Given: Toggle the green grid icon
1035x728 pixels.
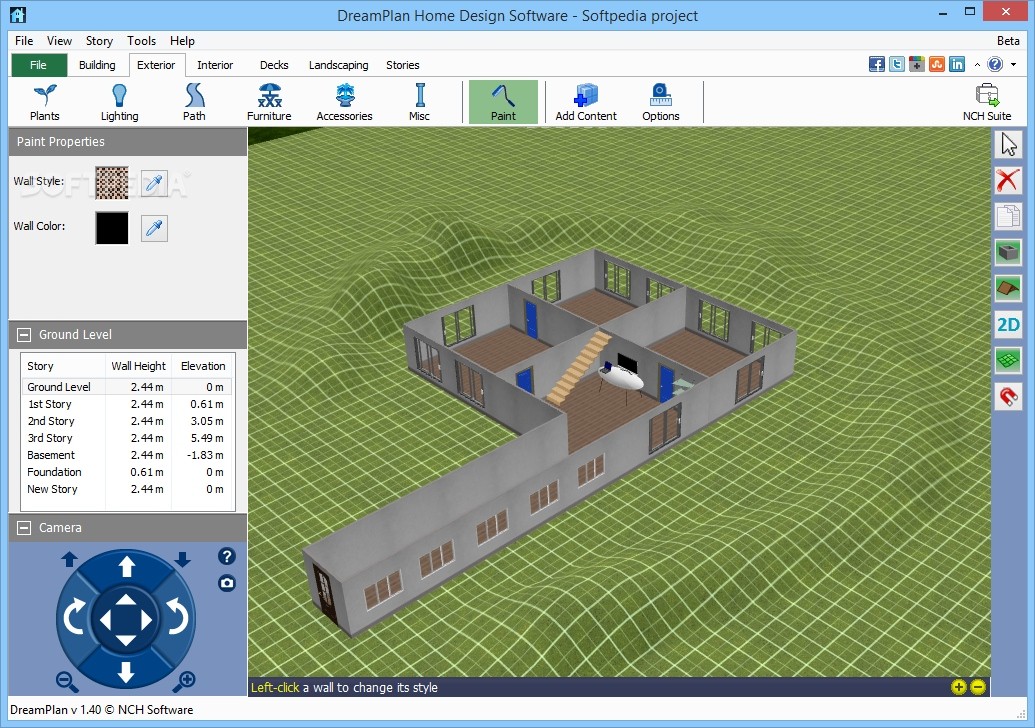Looking at the screenshot, I should (x=1008, y=360).
